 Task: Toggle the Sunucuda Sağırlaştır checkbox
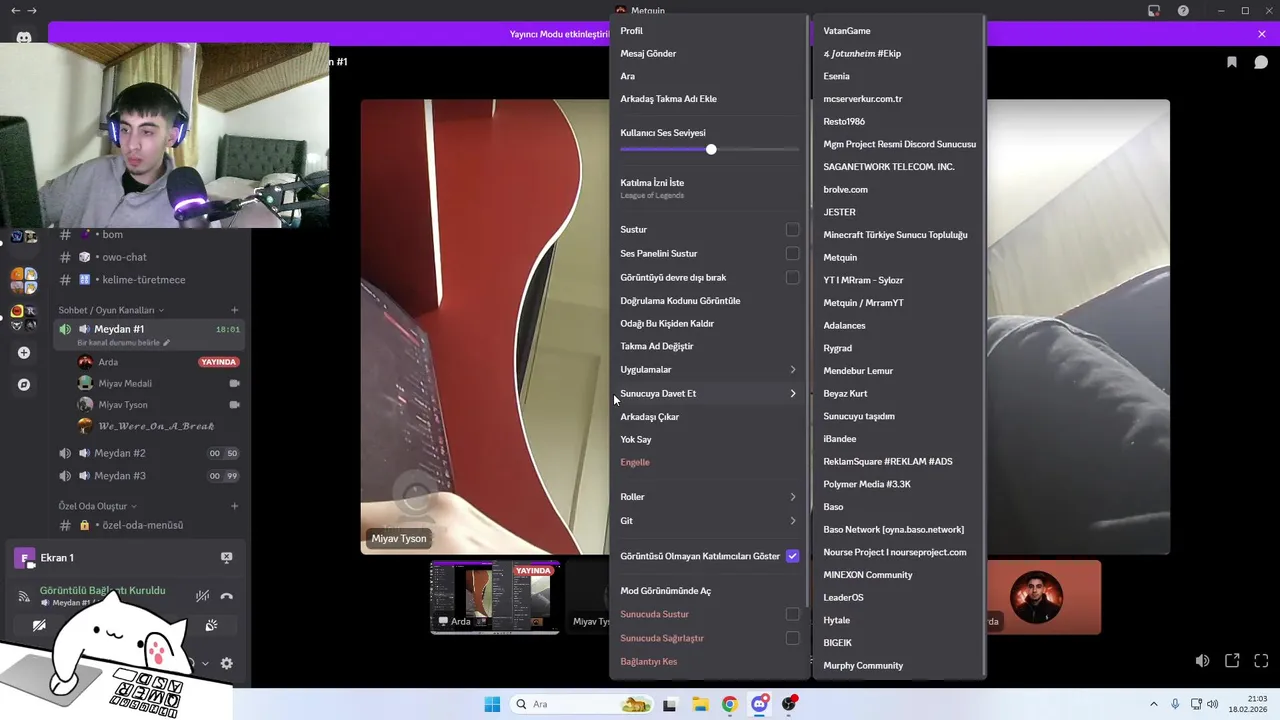(x=792, y=638)
